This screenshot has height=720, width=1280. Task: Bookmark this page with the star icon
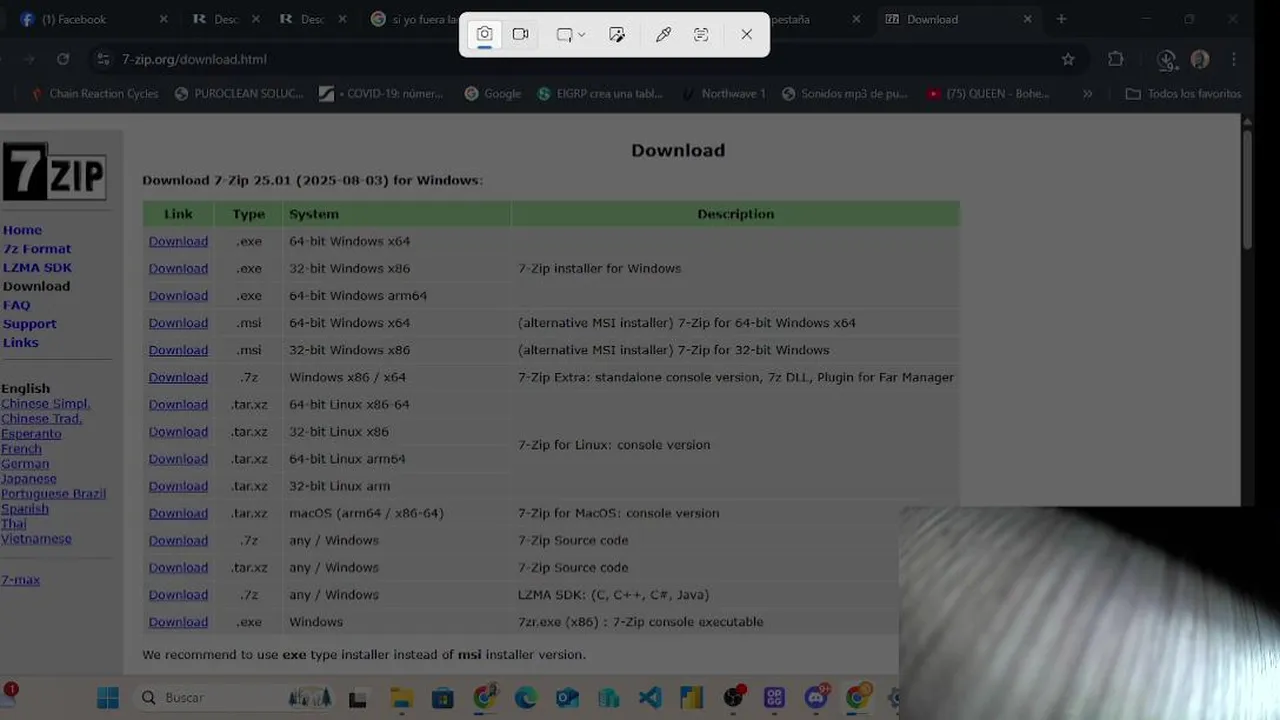pyautogui.click(x=1068, y=59)
